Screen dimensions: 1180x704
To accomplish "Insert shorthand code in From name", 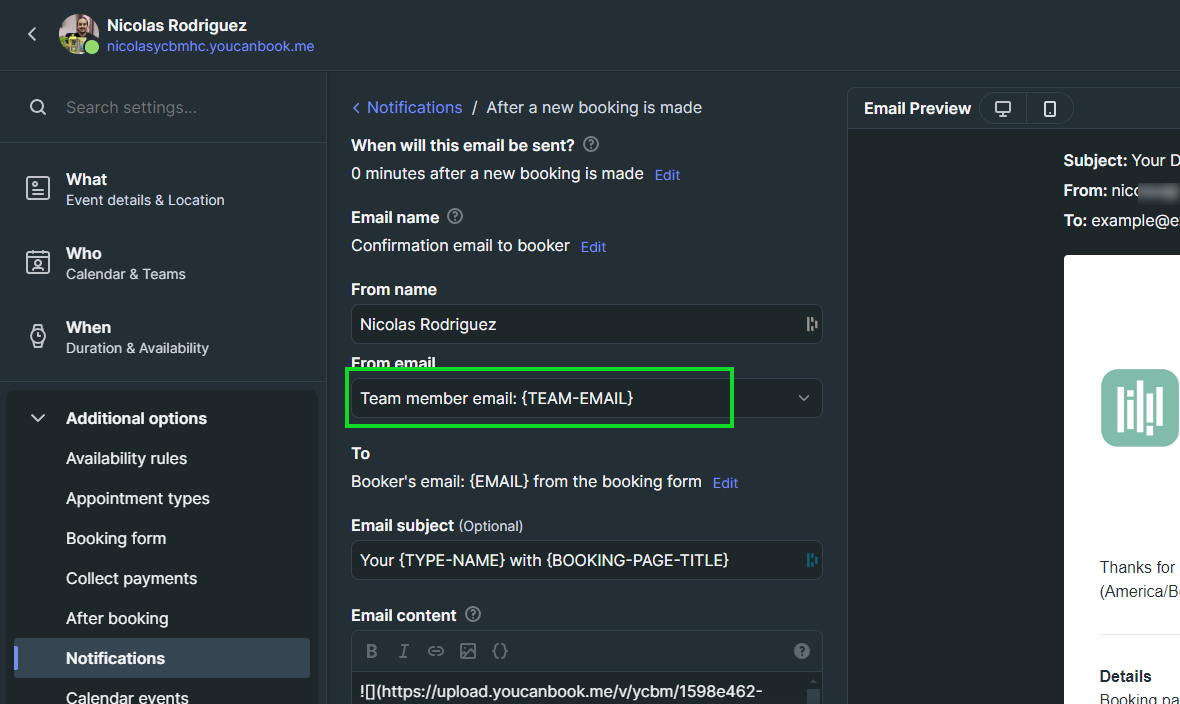I will click(x=811, y=325).
